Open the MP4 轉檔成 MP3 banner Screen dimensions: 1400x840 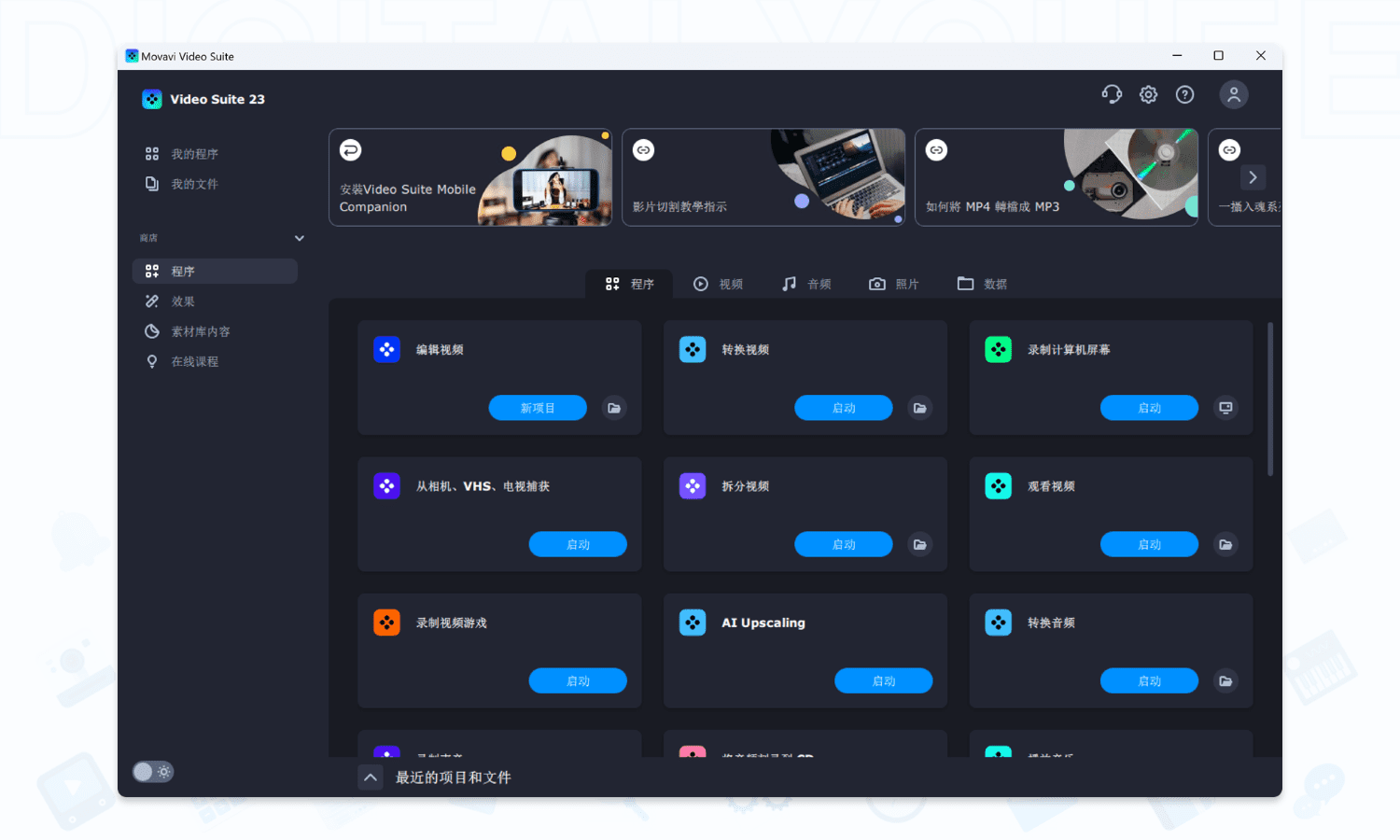pos(1057,177)
